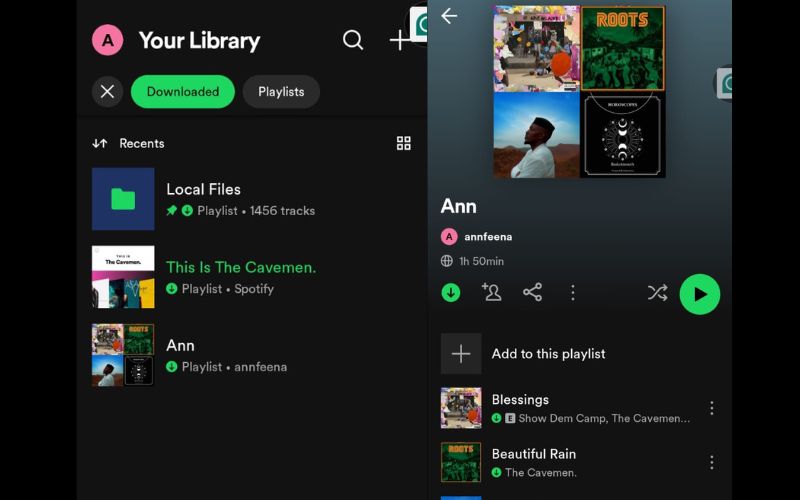This screenshot has height=500, width=800.
Task: Go back with the arrow in playlist view
Action: pyautogui.click(x=449, y=16)
